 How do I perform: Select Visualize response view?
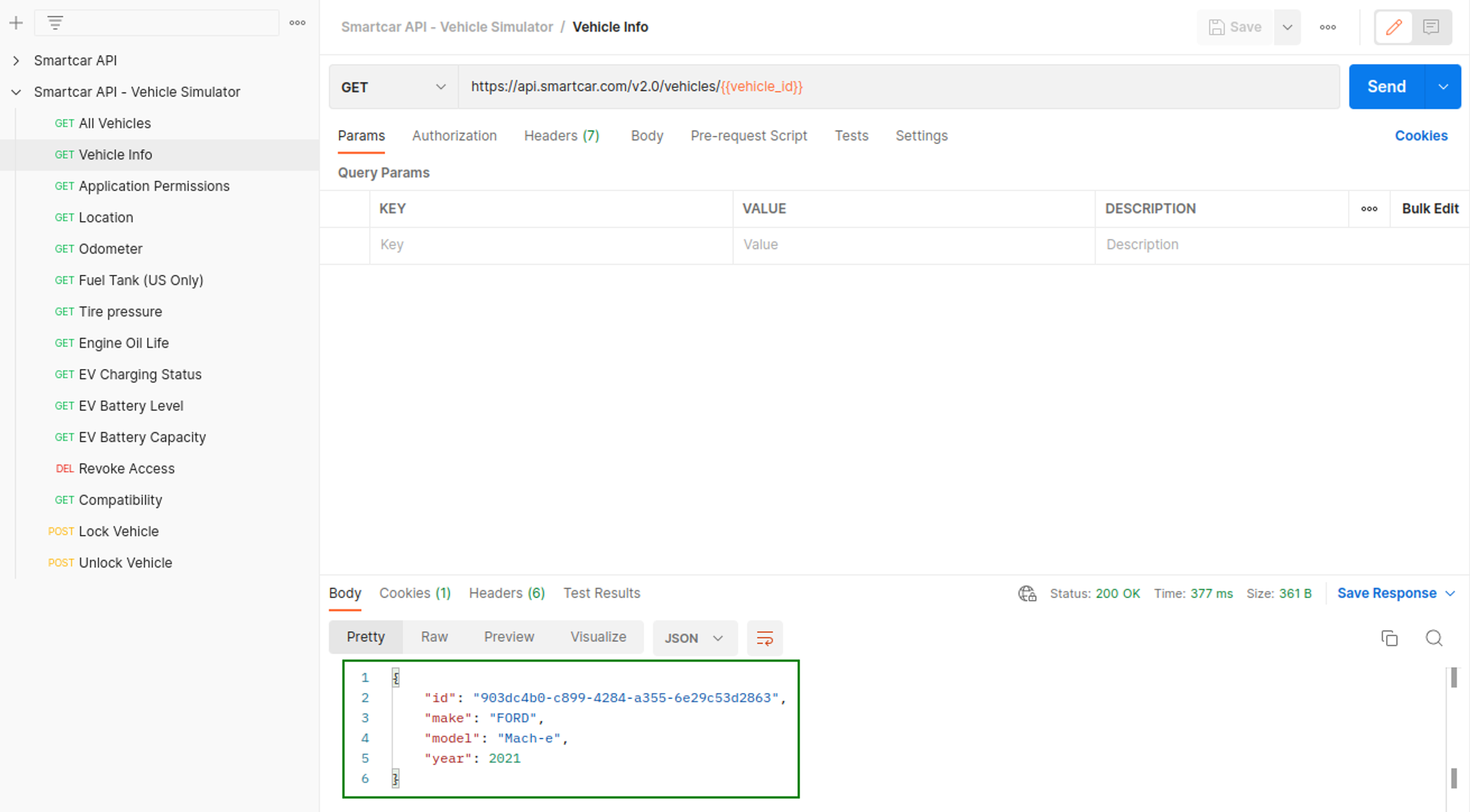click(x=598, y=637)
